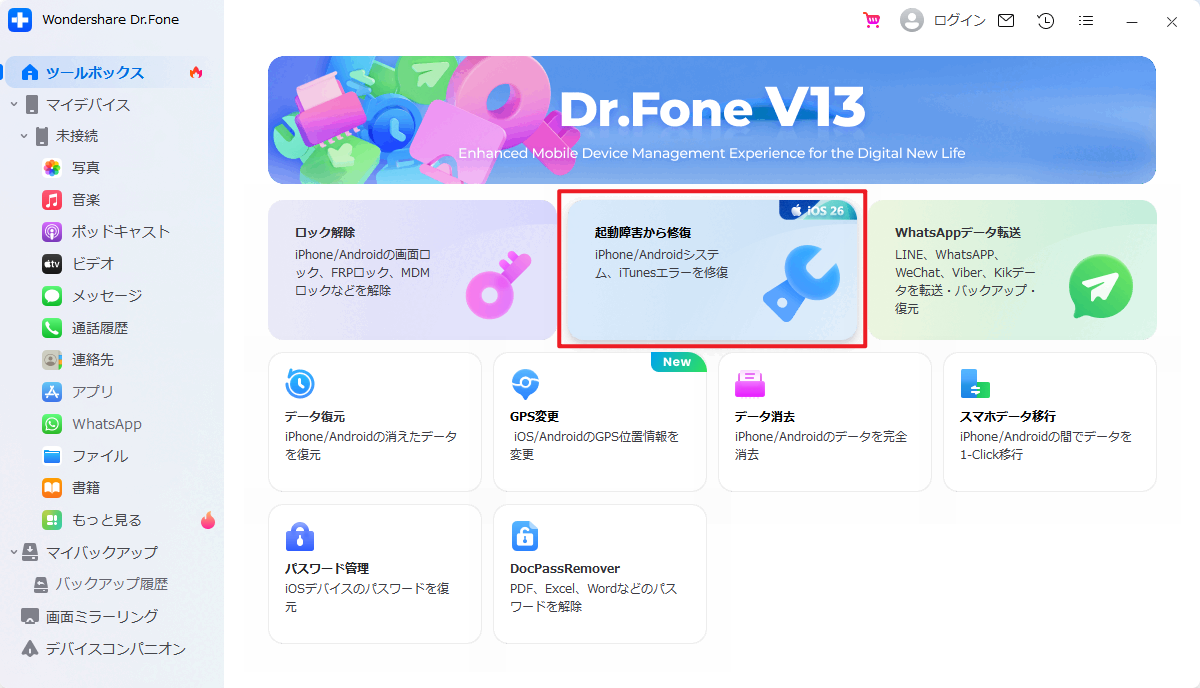Click the ツールボックス home icon
This screenshot has width=1200, height=688.
coord(30,72)
